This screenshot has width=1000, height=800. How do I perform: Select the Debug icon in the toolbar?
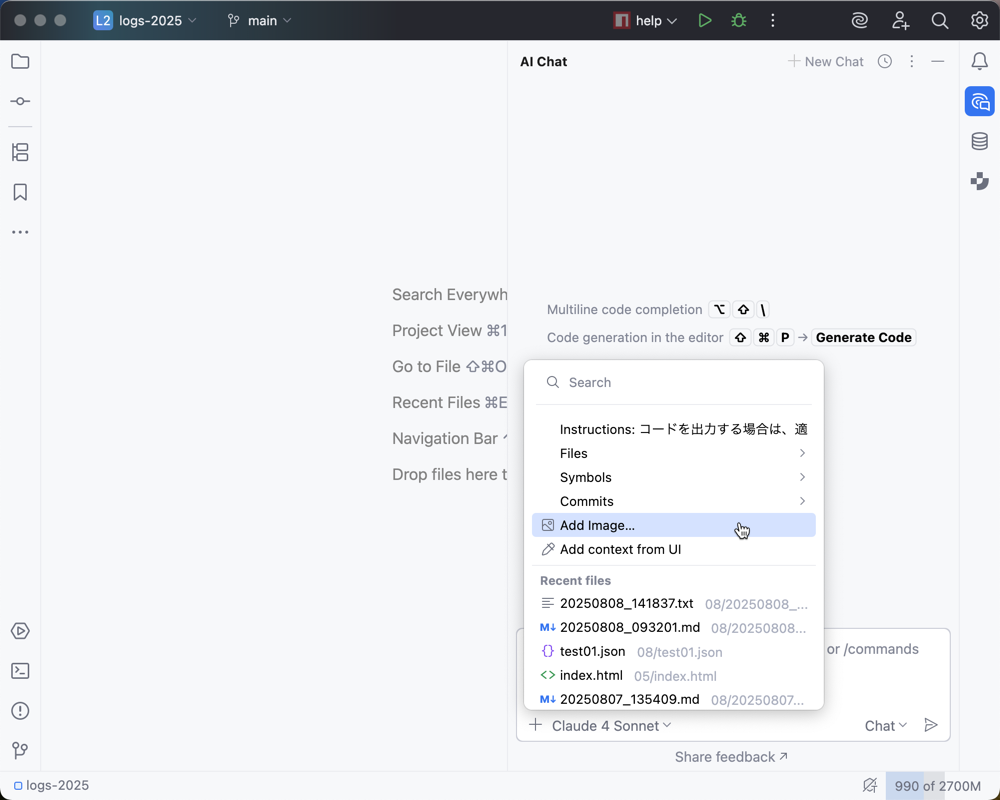pos(738,20)
